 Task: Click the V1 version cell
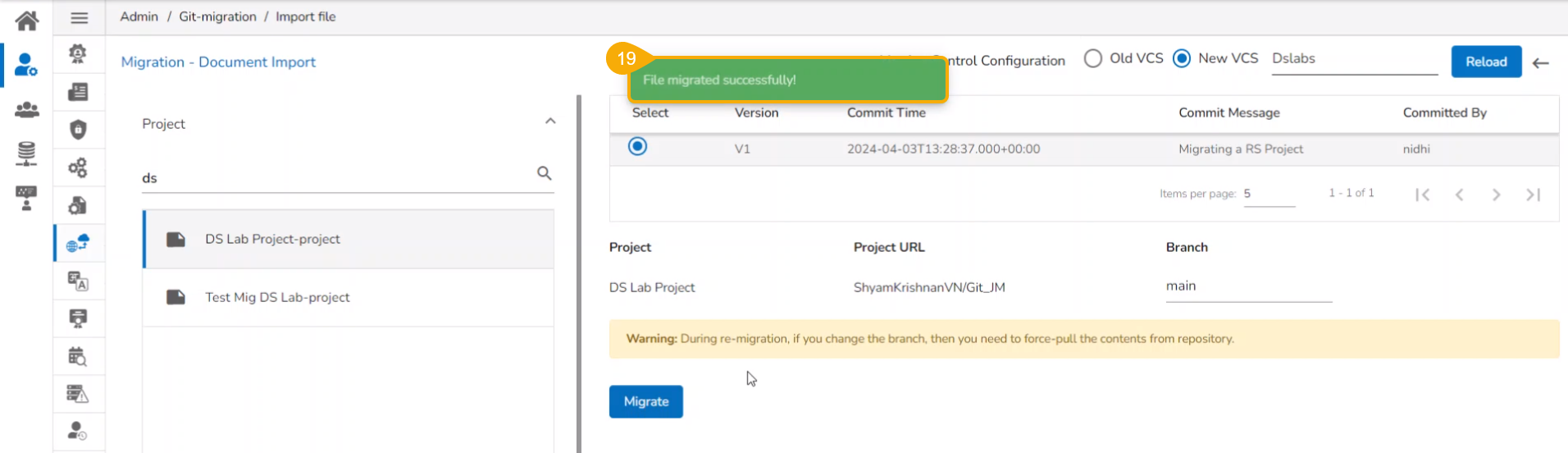point(742,149)
